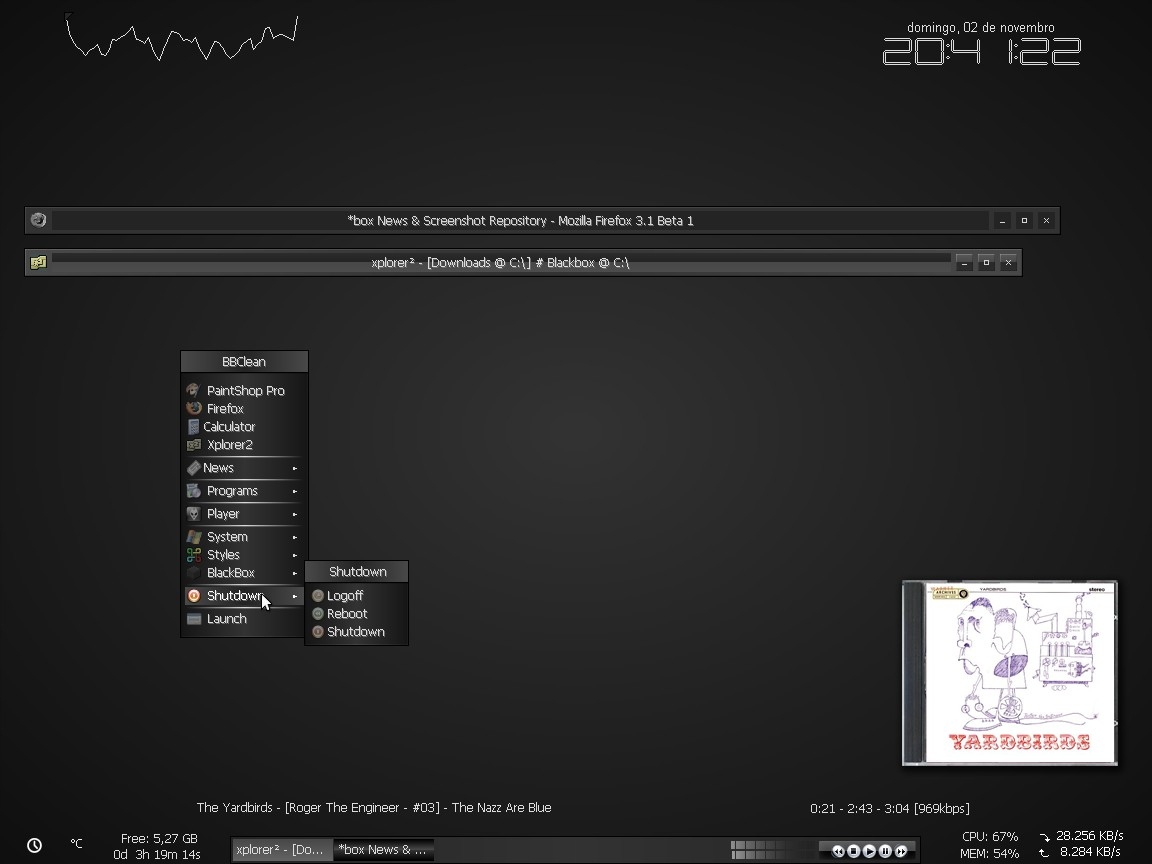Open the Styles menu entry
The image size is (1152, 864).
(245, 555)
